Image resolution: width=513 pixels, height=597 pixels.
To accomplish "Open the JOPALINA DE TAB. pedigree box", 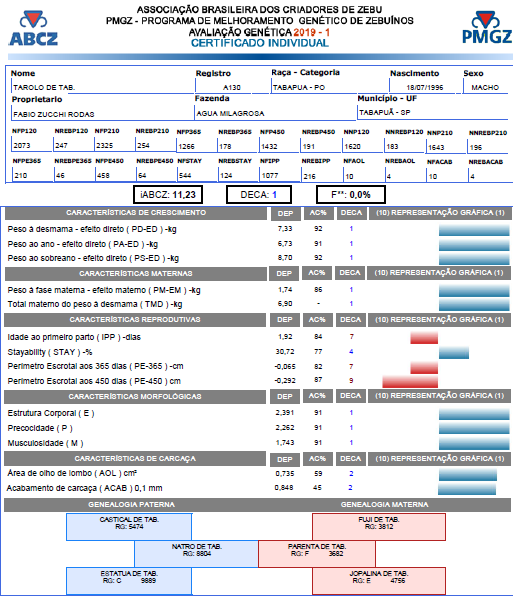I will tap(379, 581).
